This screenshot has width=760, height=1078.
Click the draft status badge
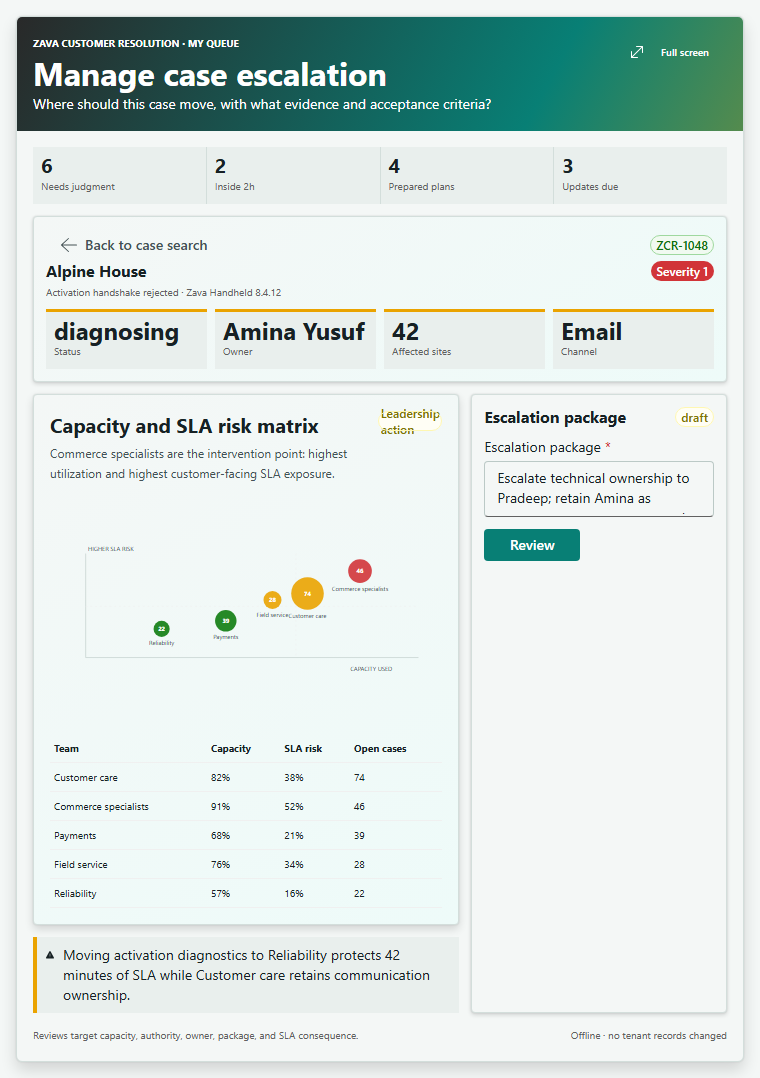coord(694,418)
